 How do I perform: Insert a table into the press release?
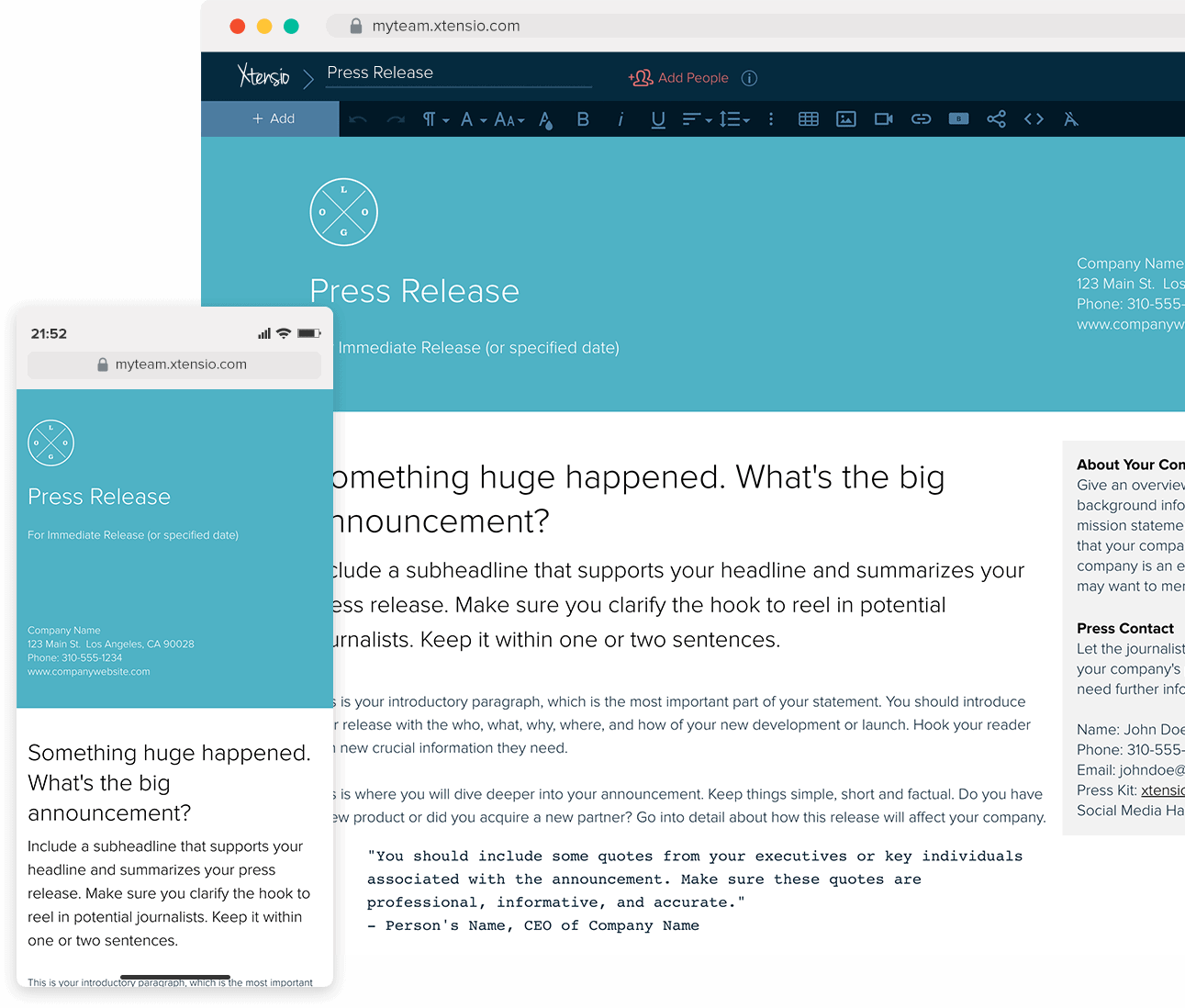809,118
